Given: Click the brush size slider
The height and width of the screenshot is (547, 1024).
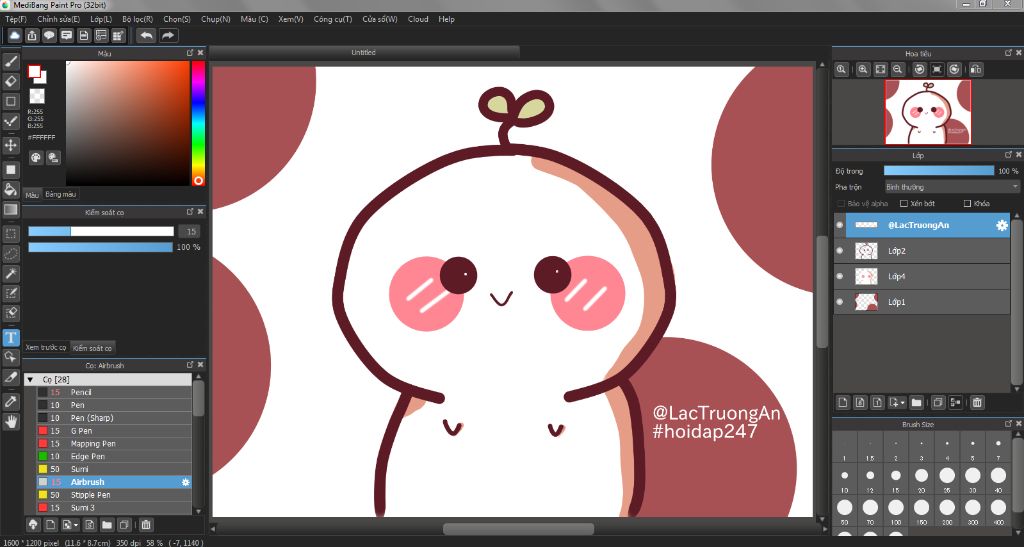Looking at the screenshot, I should click(101, 231).
